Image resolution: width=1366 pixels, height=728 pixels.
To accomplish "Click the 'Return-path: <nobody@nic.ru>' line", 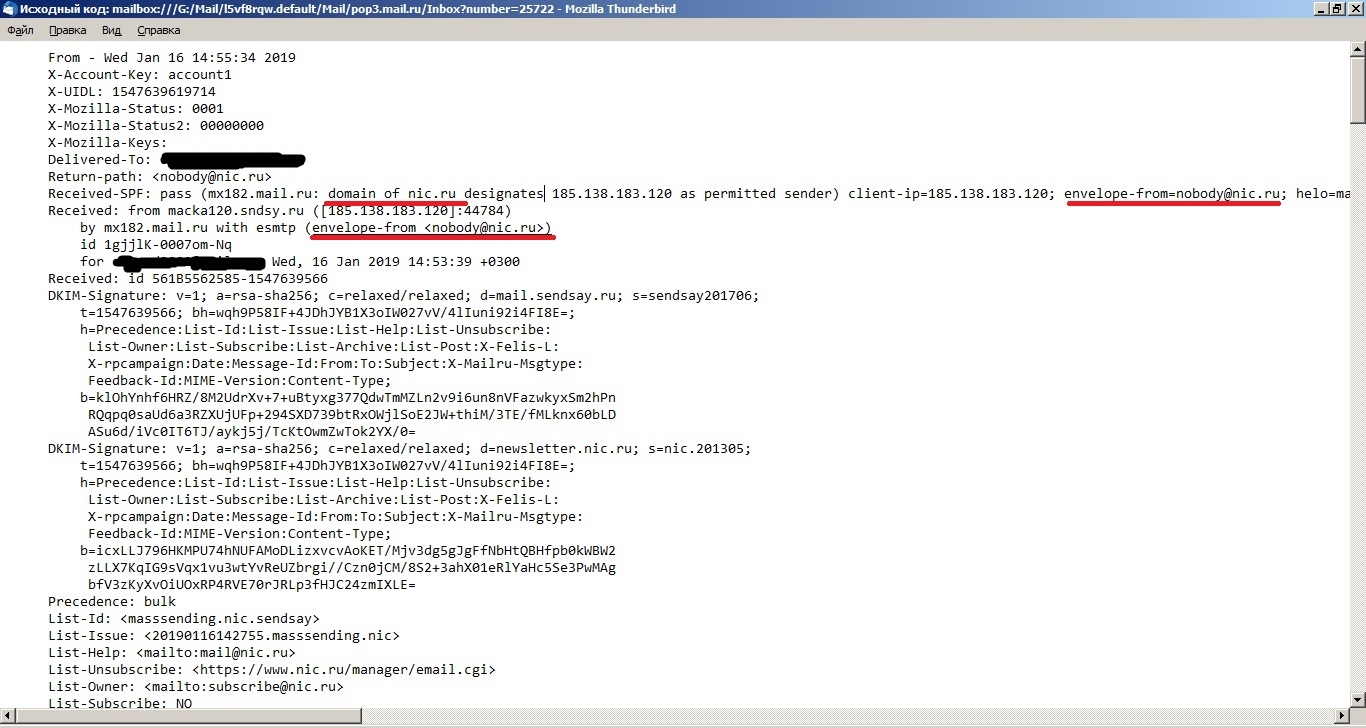I will pyautogui.click(x=160, y=176).
